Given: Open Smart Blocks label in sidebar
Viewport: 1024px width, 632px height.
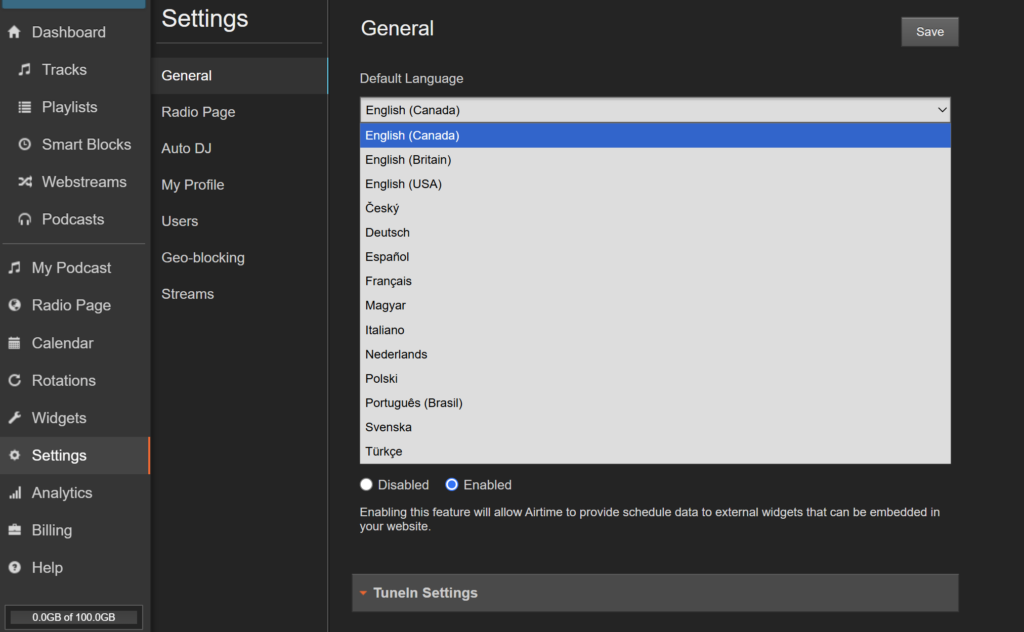Looking at the screenshot, I should pos(86,144).
